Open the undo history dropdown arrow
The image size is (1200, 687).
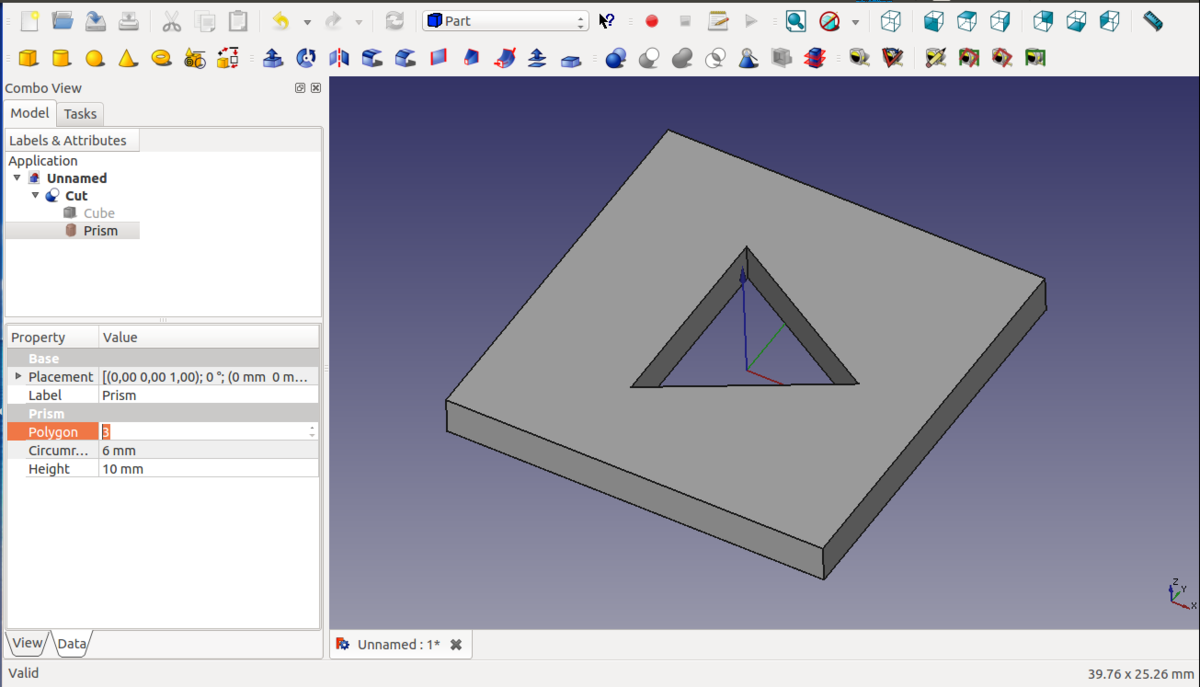tap(307, 22)
